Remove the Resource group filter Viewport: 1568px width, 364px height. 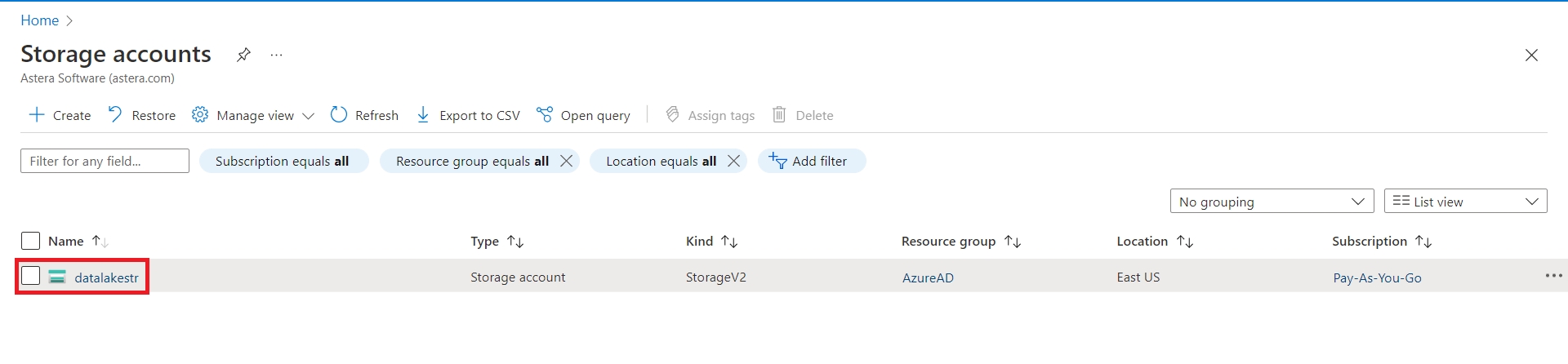566,161
